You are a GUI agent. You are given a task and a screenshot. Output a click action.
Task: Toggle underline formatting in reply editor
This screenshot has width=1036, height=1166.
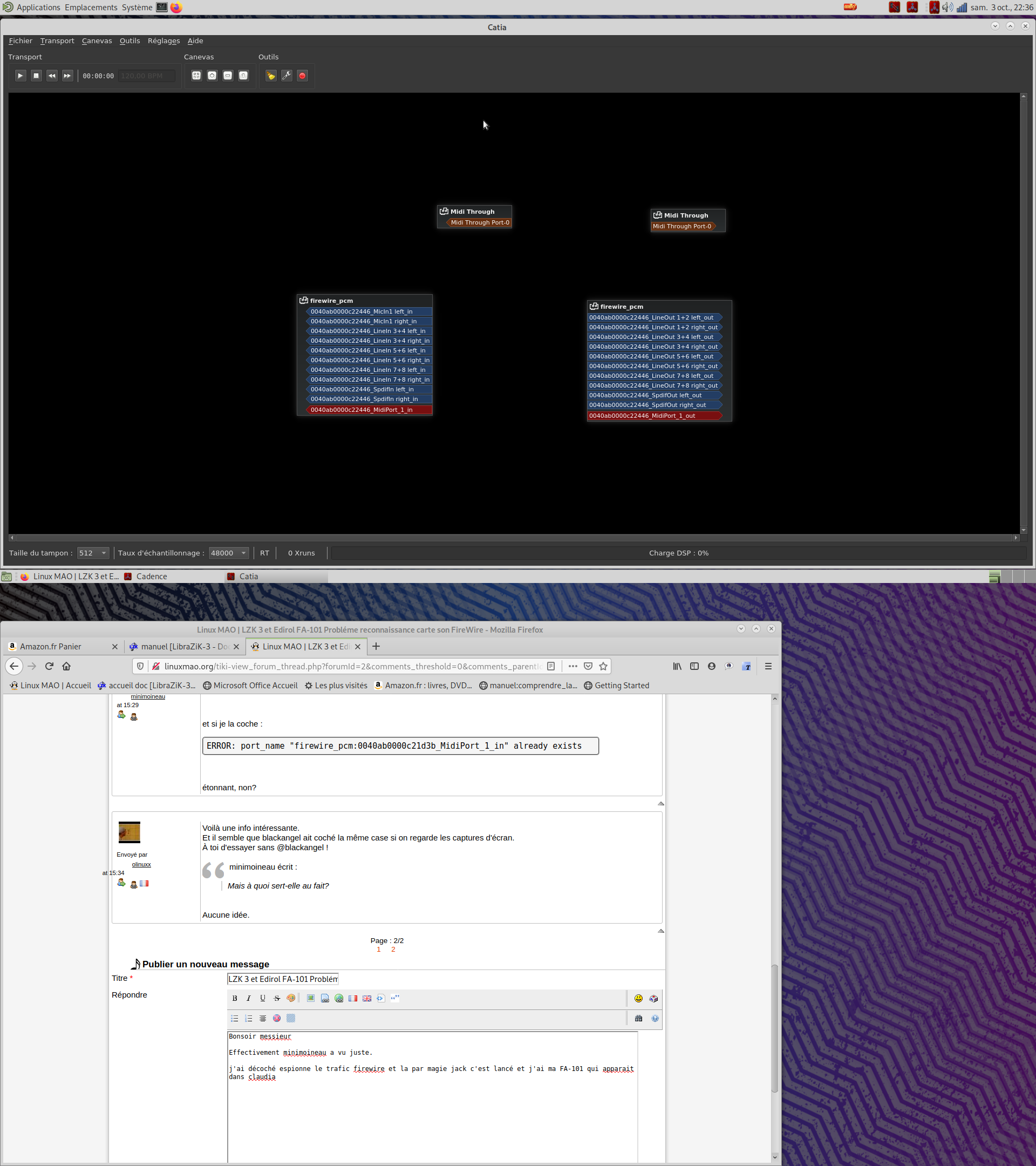coord(262,998)
